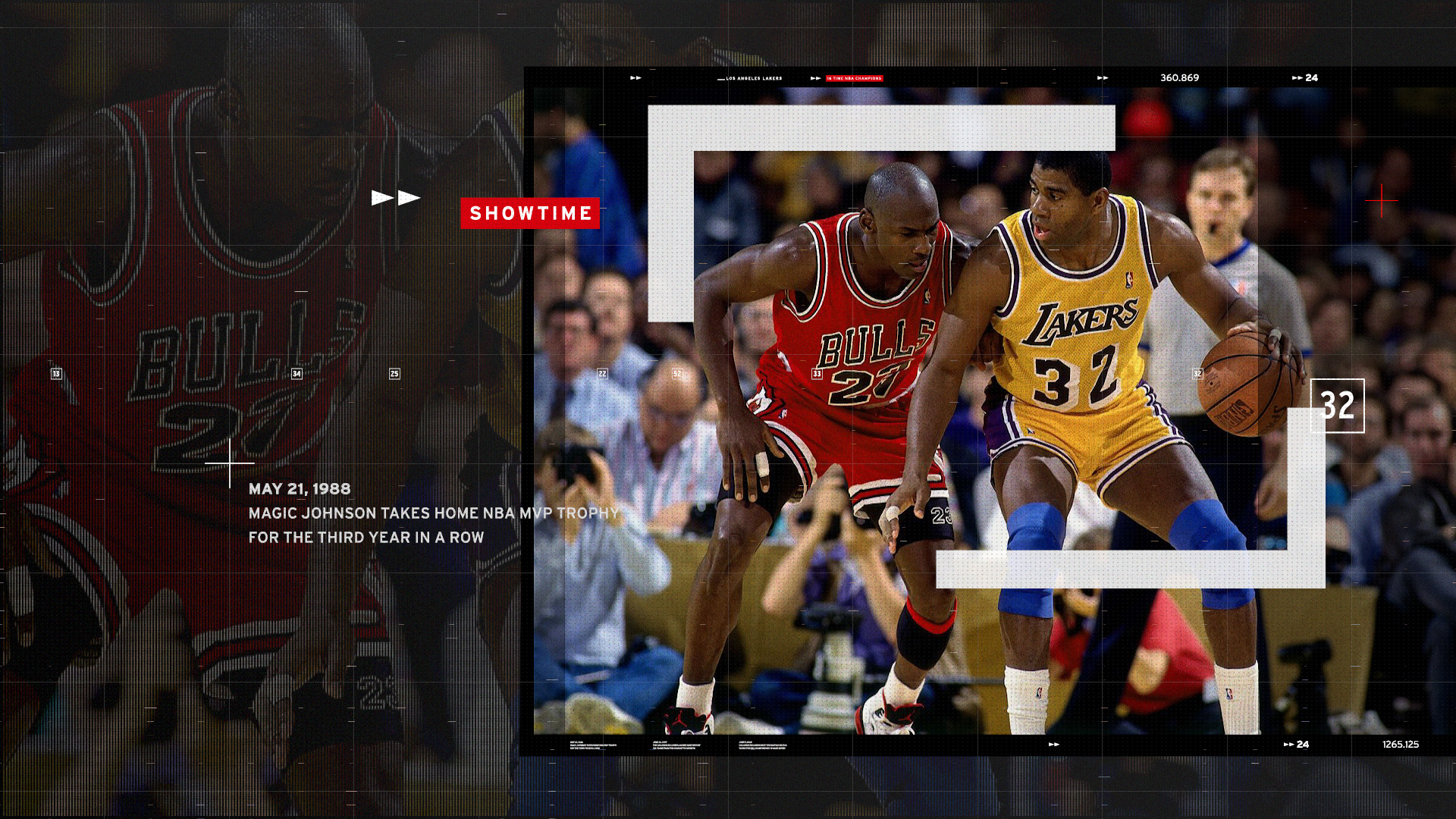Click the boxed 32 jersey number badge

click(1337, 406)
